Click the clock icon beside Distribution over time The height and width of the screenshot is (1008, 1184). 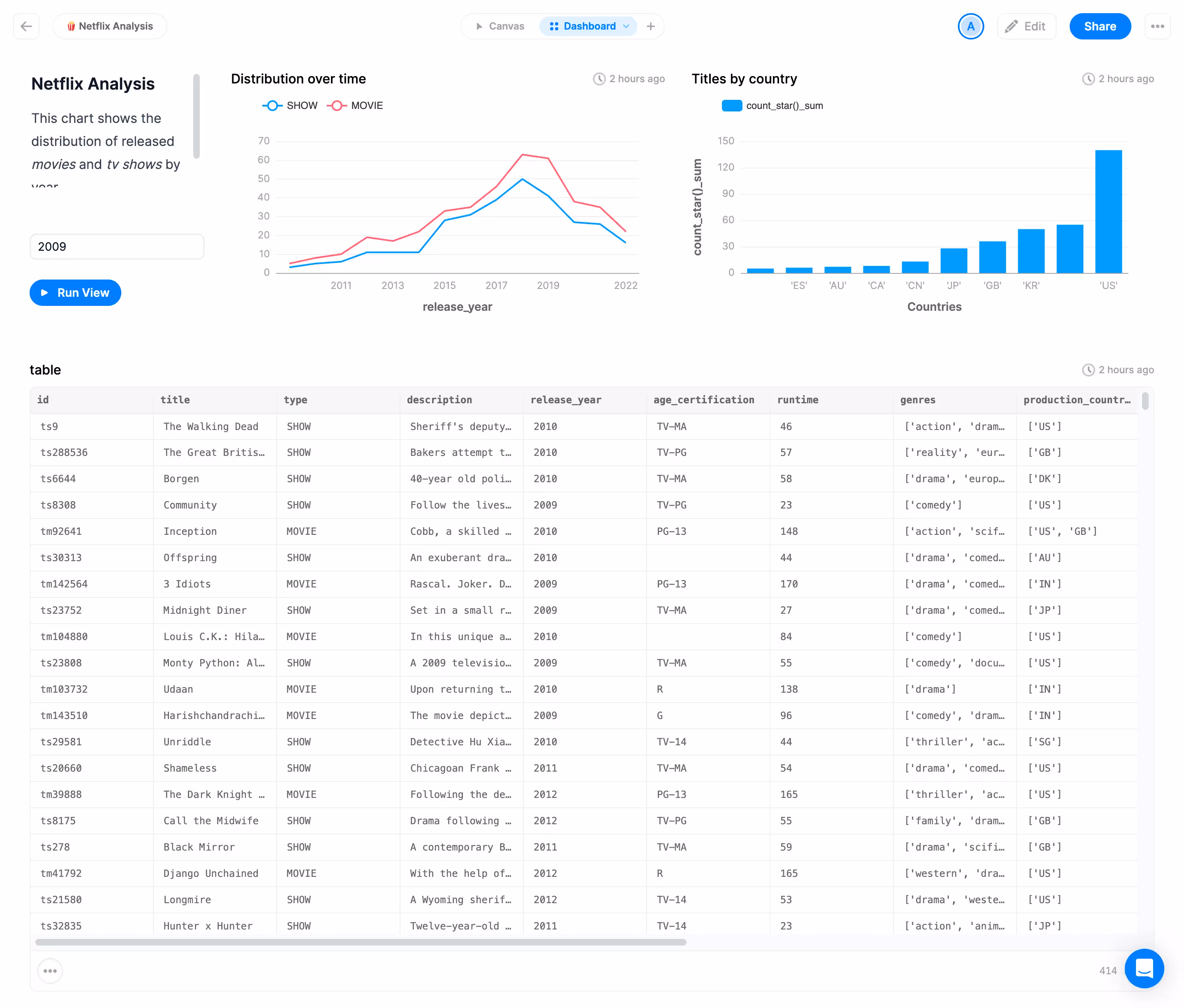599,79
